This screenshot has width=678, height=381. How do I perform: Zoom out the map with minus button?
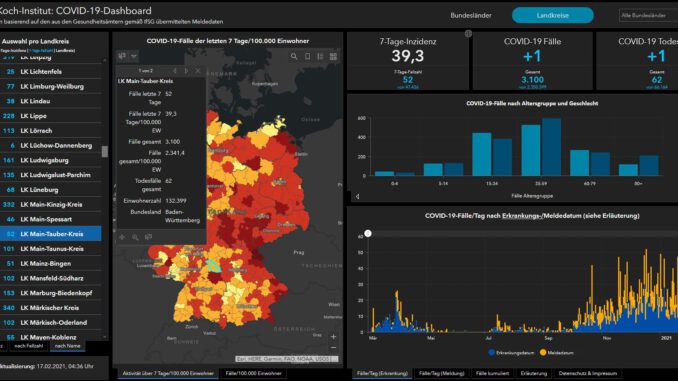[x=333, y=347]
